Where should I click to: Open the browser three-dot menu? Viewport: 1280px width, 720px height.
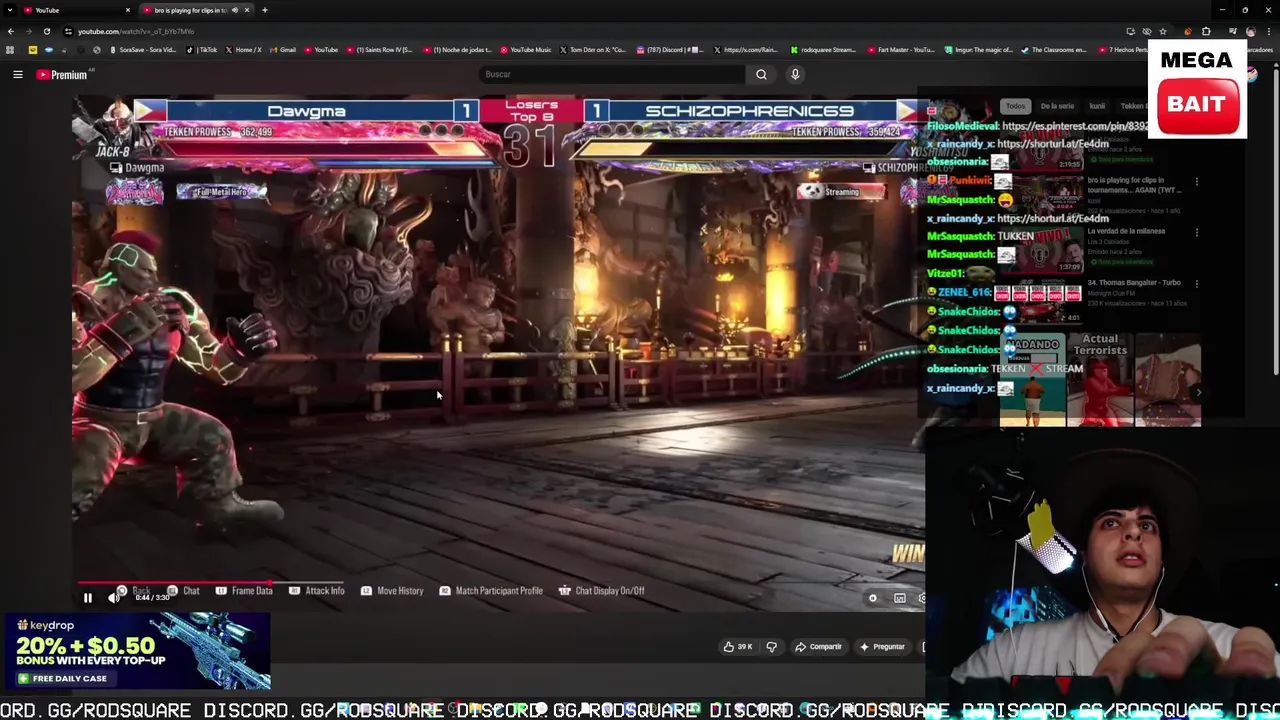(x=1270, y=31)
